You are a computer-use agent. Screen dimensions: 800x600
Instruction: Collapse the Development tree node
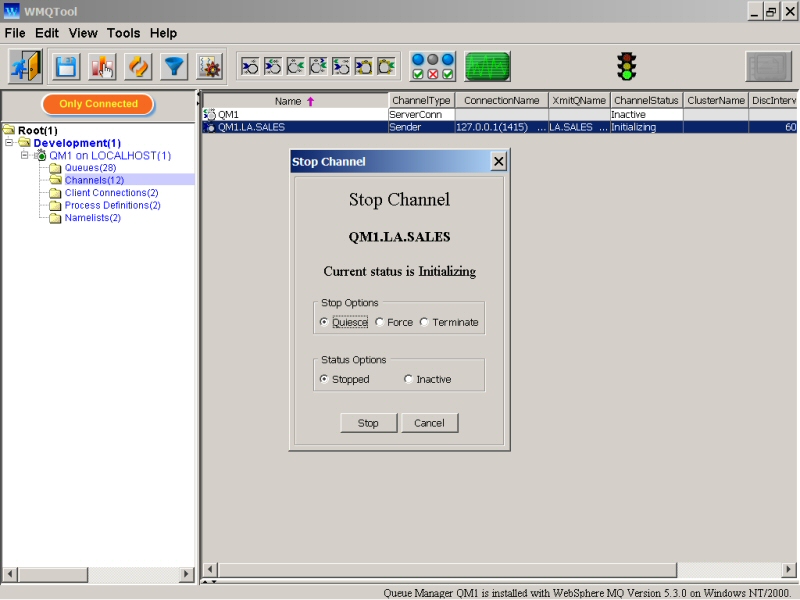pos(9,142)
